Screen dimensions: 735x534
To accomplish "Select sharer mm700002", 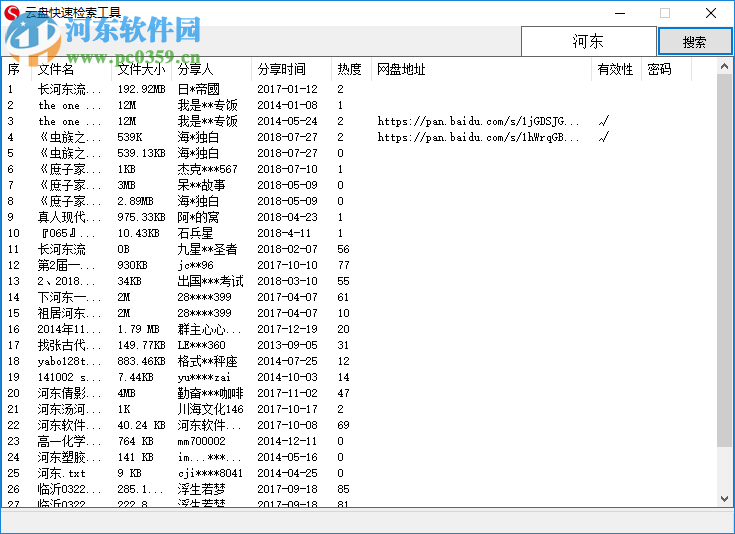I will 202,441.
